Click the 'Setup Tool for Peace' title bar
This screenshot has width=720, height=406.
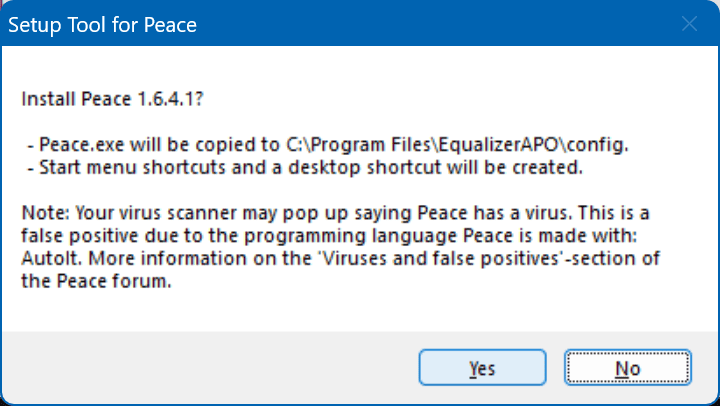tap(300, 25)
